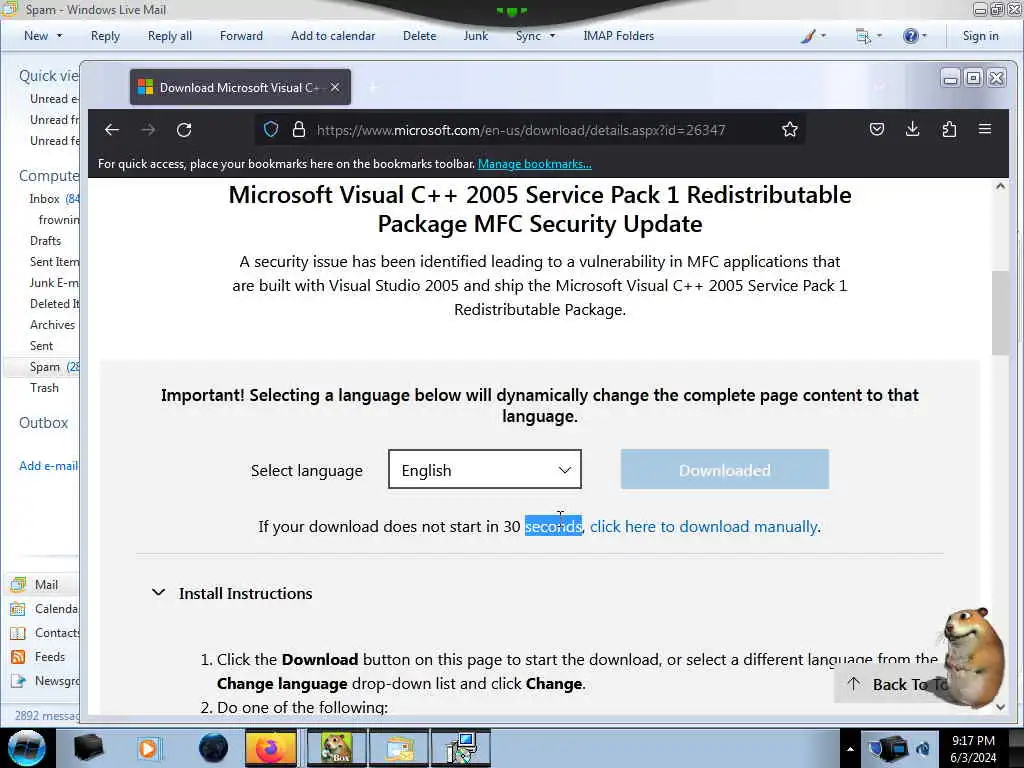Click Reply in Windows Live Mail toolbar
The image size is (1024, 768).
(105, 36)
